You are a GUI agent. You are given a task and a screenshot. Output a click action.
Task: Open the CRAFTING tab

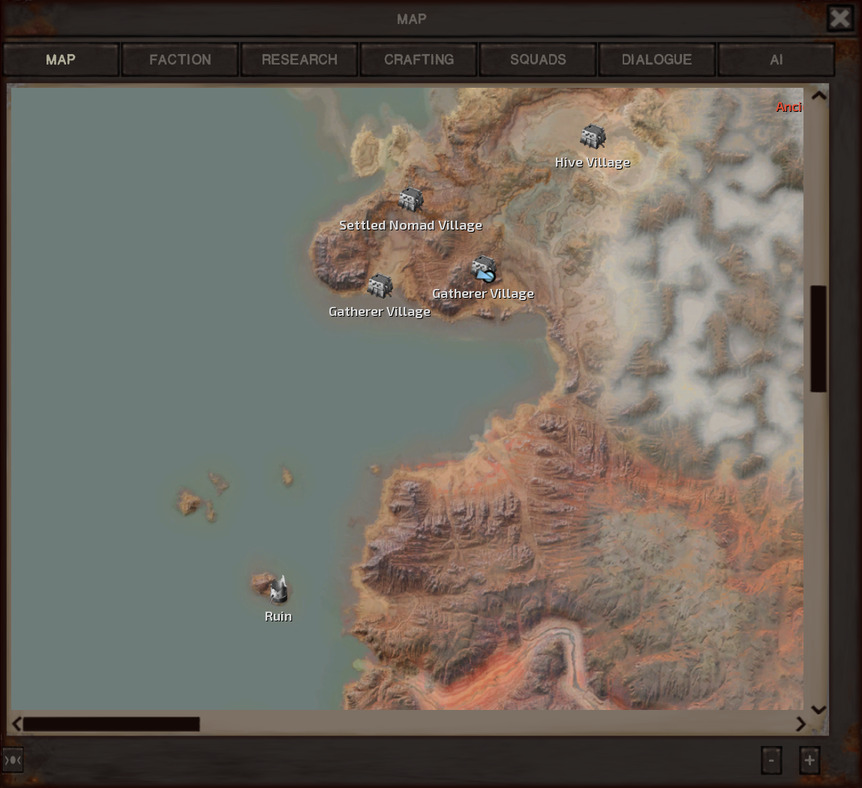[418, 59]
